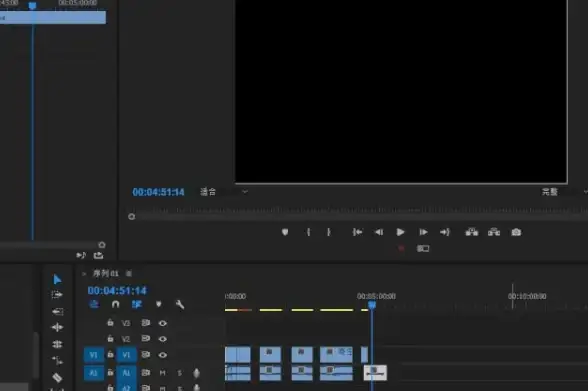Click the Add Marker button in program monitor
Viewport: 588px width, 391px height.
285,232
